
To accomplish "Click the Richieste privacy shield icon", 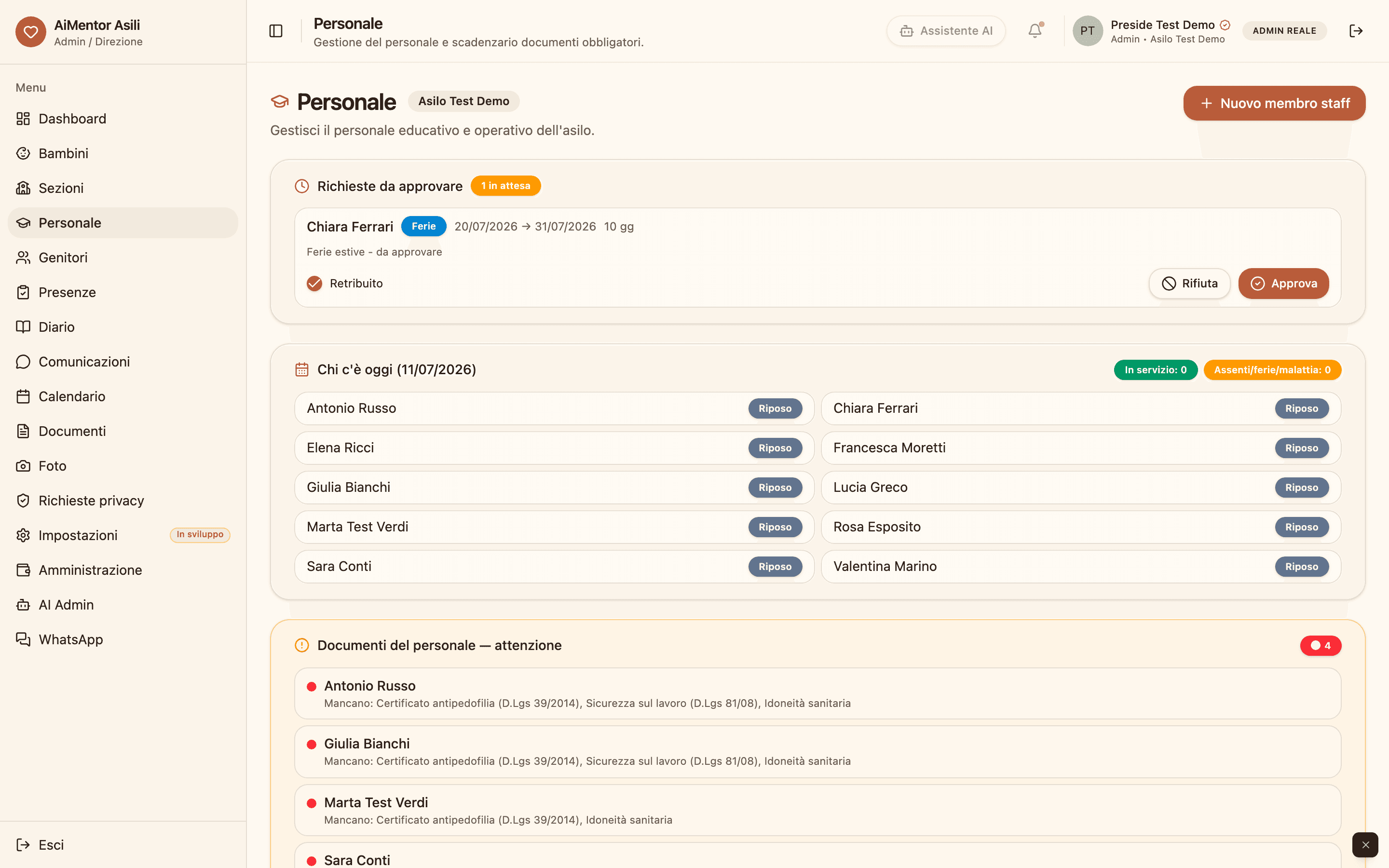I will [23, 501].
